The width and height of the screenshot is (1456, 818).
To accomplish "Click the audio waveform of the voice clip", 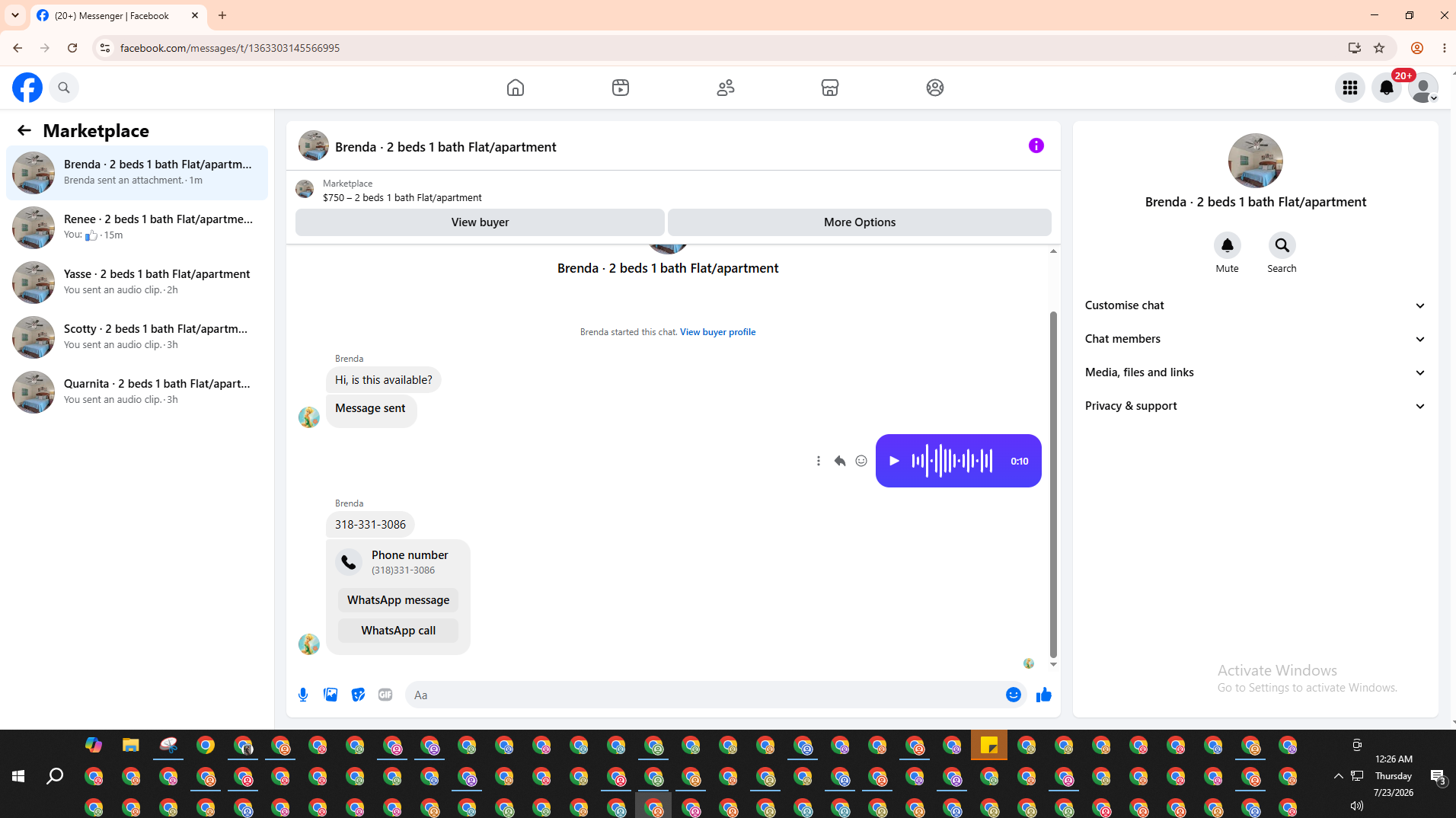I will click(952, 461).
